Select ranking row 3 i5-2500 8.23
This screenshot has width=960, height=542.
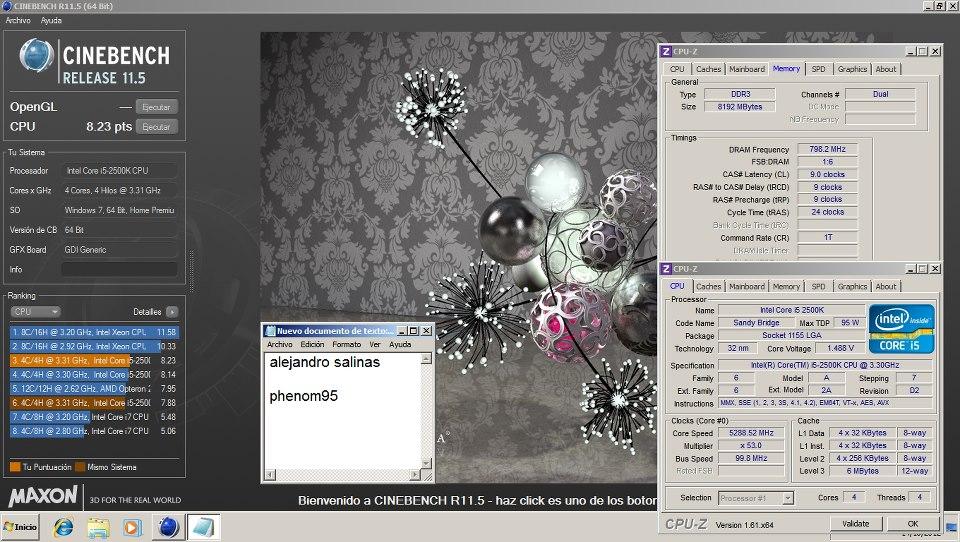click(94, 360)
